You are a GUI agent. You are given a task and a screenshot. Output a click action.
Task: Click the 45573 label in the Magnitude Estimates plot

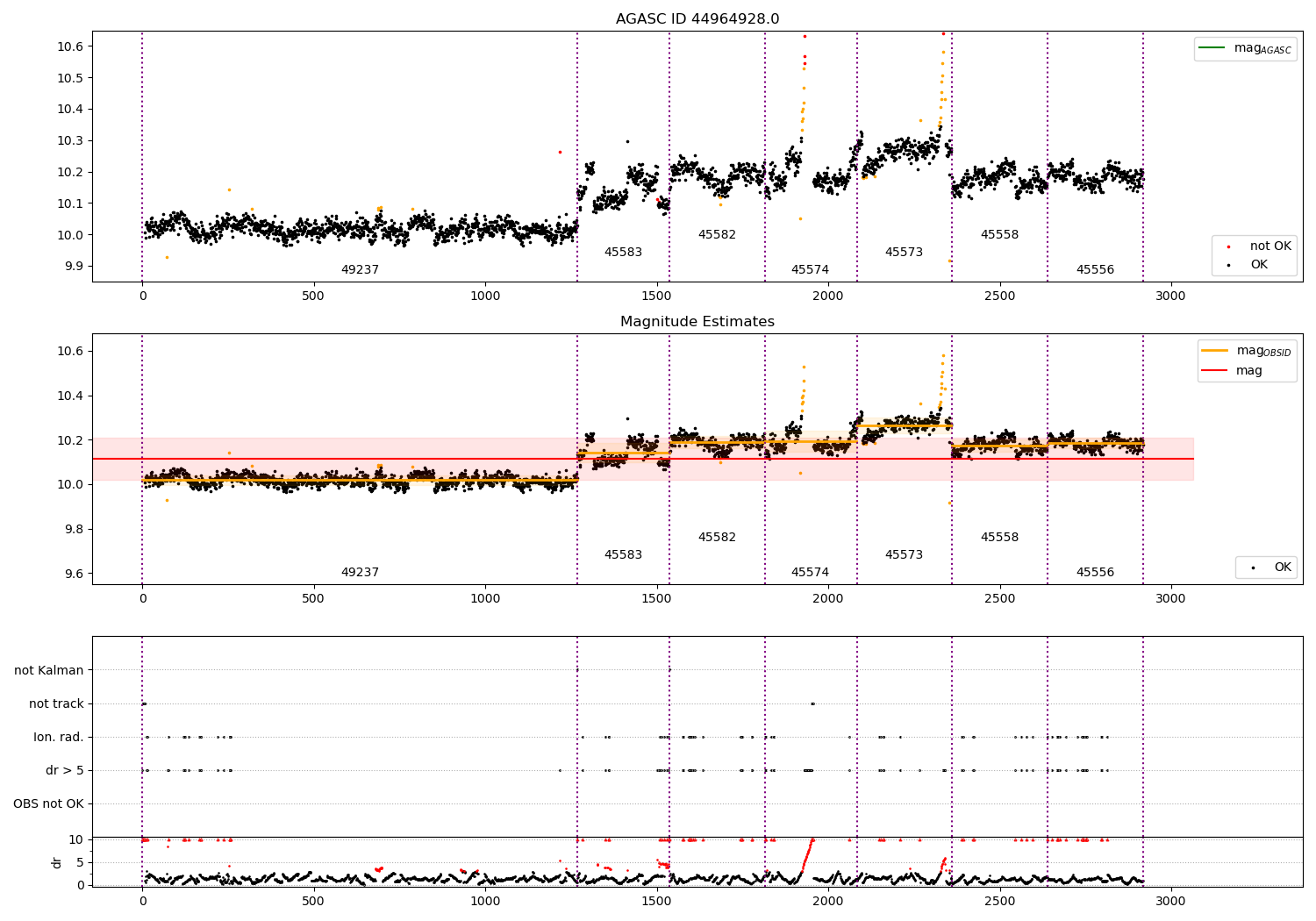pyautogui.click(x=904, y=555)
